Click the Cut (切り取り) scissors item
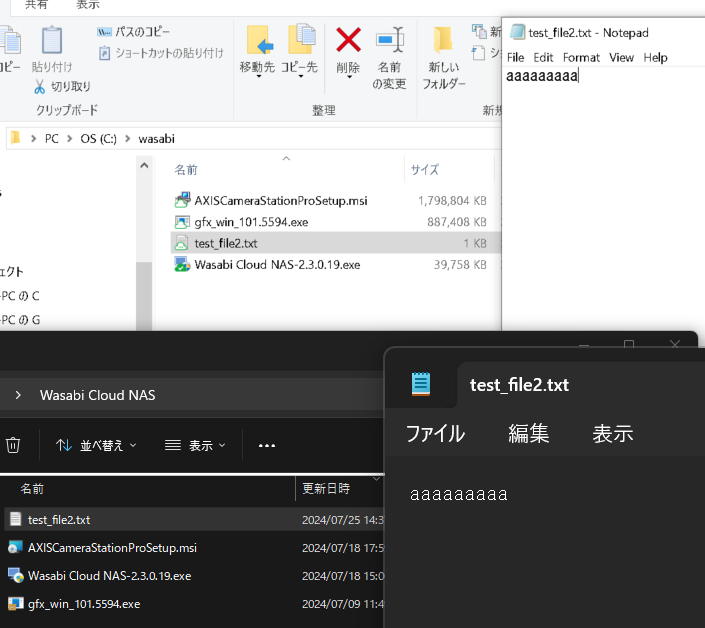Viewport: 705px width, 628px height. (62, 86)
